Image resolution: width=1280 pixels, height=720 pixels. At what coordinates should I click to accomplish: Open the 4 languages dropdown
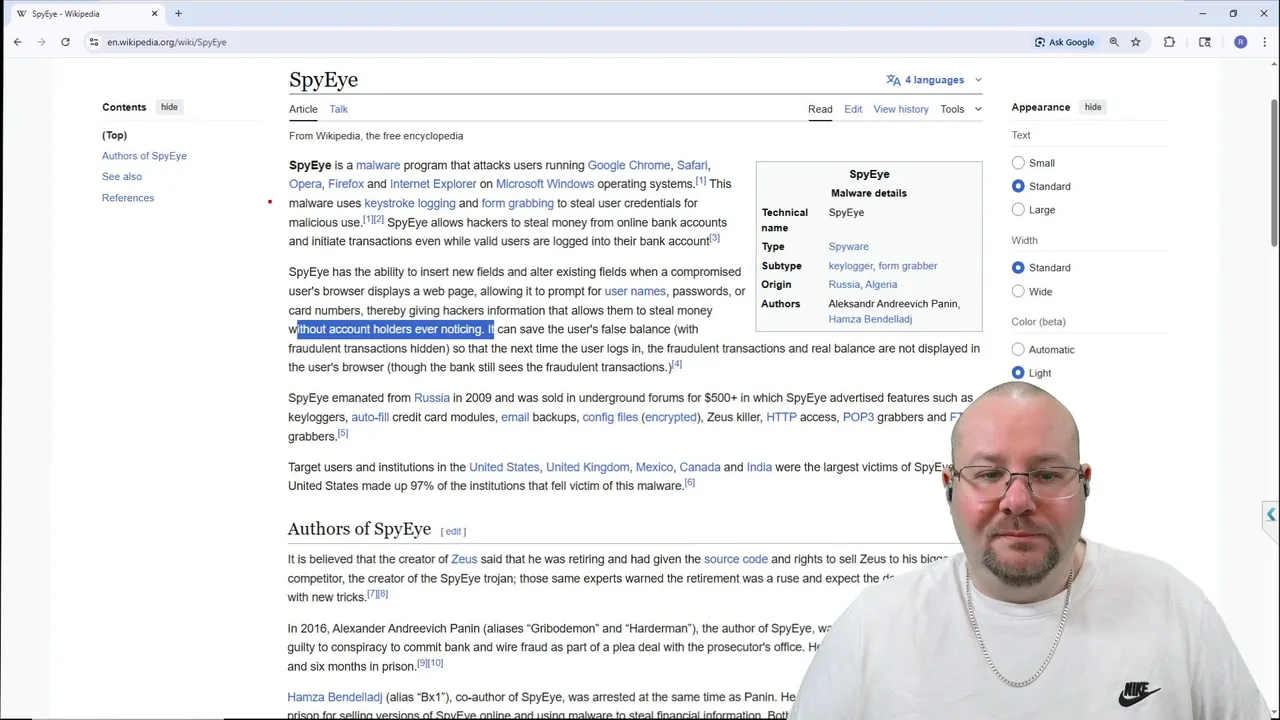[x=934, y=80]
